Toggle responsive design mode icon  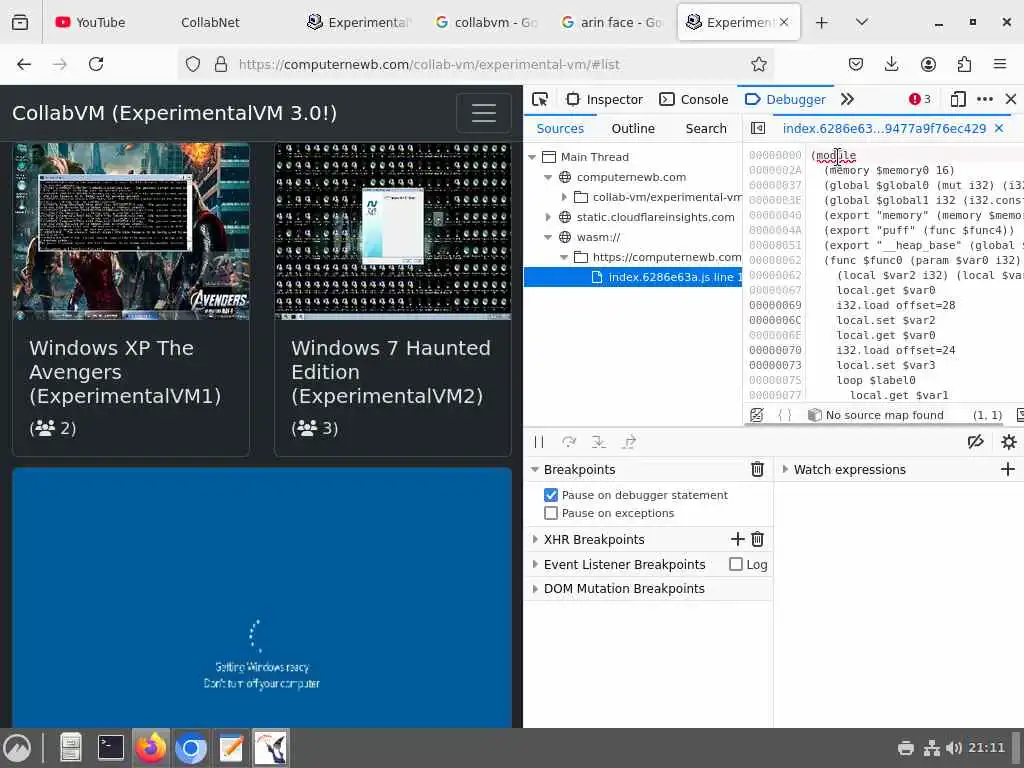click(958, 99)
